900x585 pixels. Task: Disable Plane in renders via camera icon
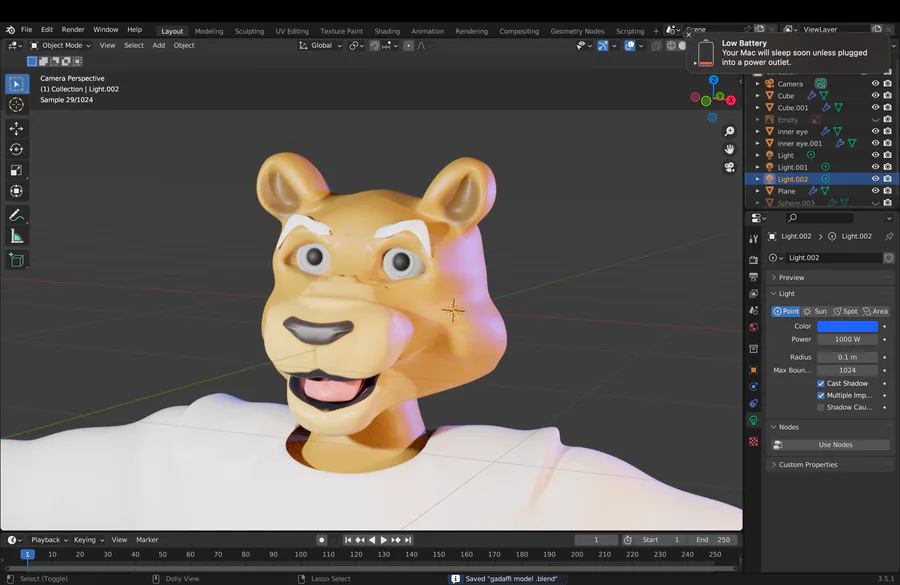887,191
